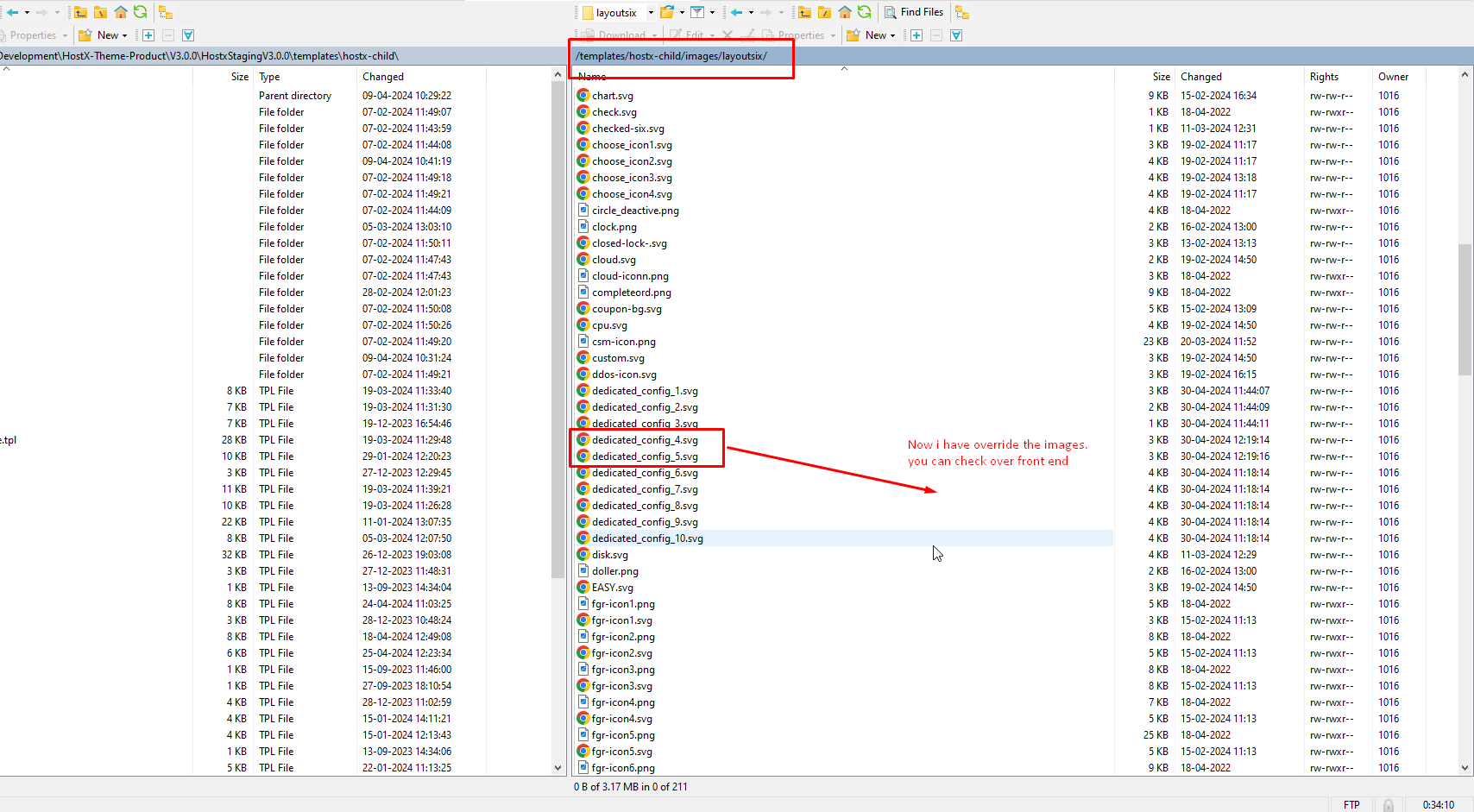Expand the remote New dropdown menu
This screenshot has height=812, width=1474.
pos(892,35)
